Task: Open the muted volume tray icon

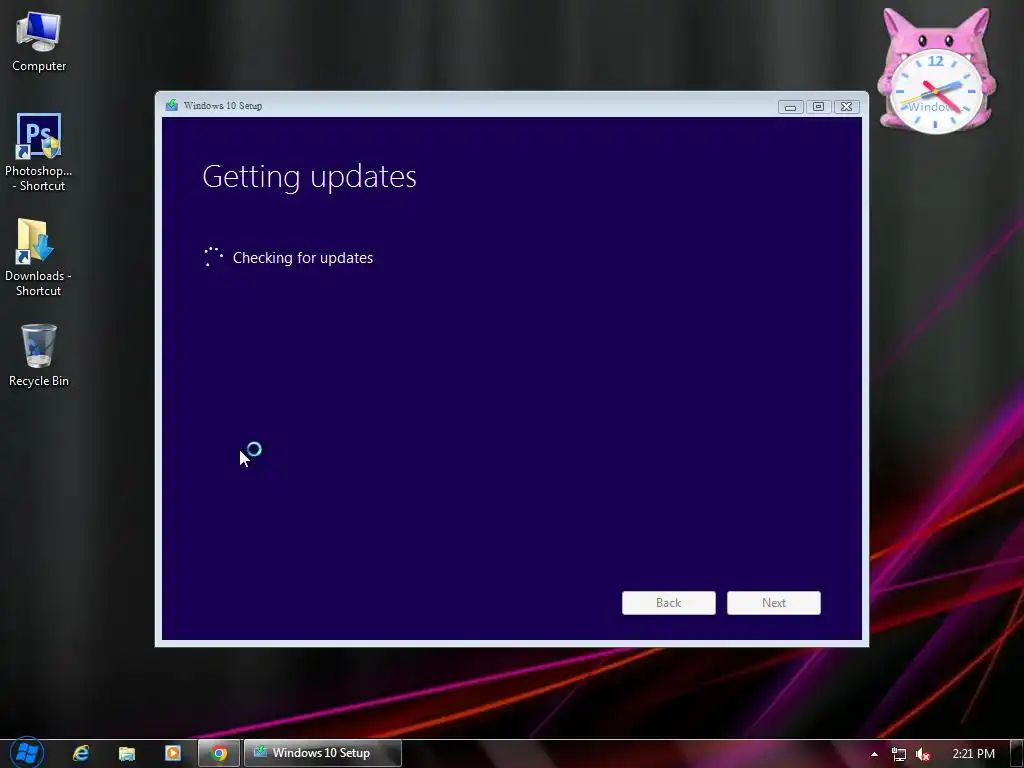Action: point(923,754)
